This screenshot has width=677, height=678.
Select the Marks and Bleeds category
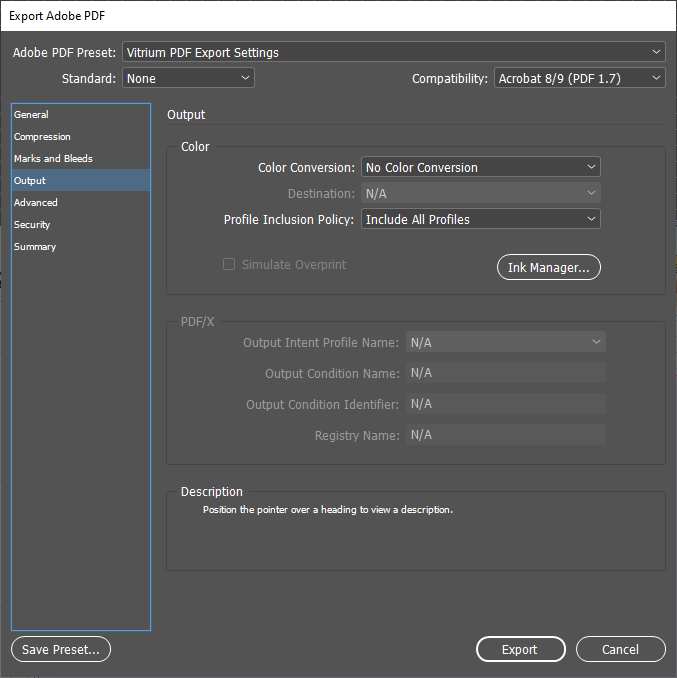pos(81,159)
